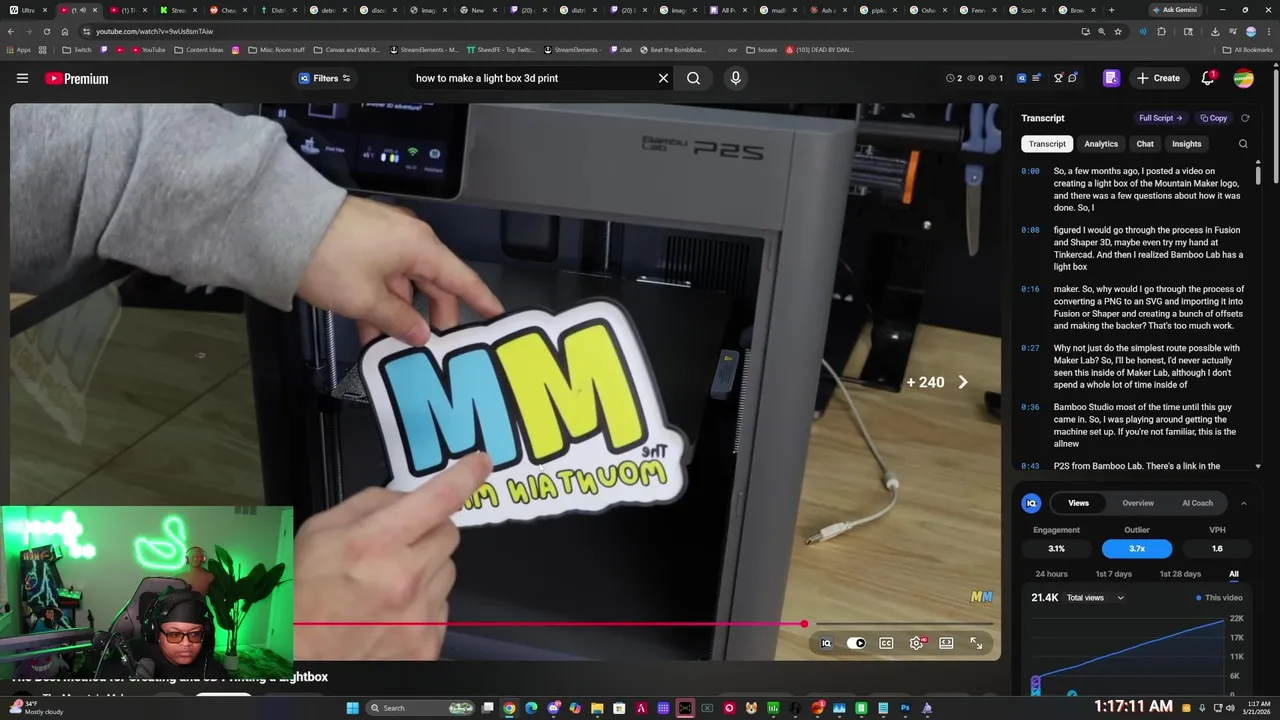Open the Chrome downloads icon
Image resolution: width=1280 pixels, height=720 pixels.
pos(1214,31)
